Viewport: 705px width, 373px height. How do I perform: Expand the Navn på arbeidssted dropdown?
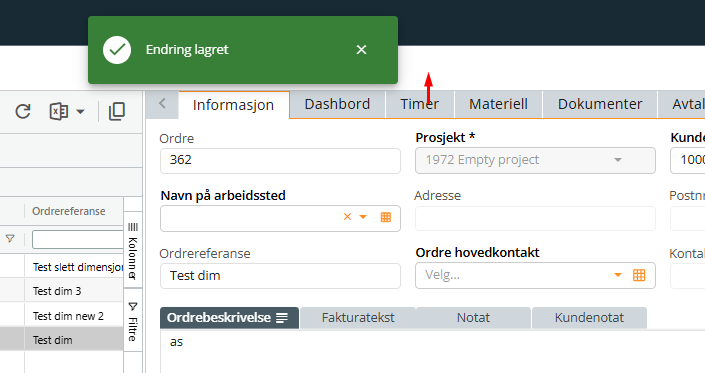[x=363, y=217]
